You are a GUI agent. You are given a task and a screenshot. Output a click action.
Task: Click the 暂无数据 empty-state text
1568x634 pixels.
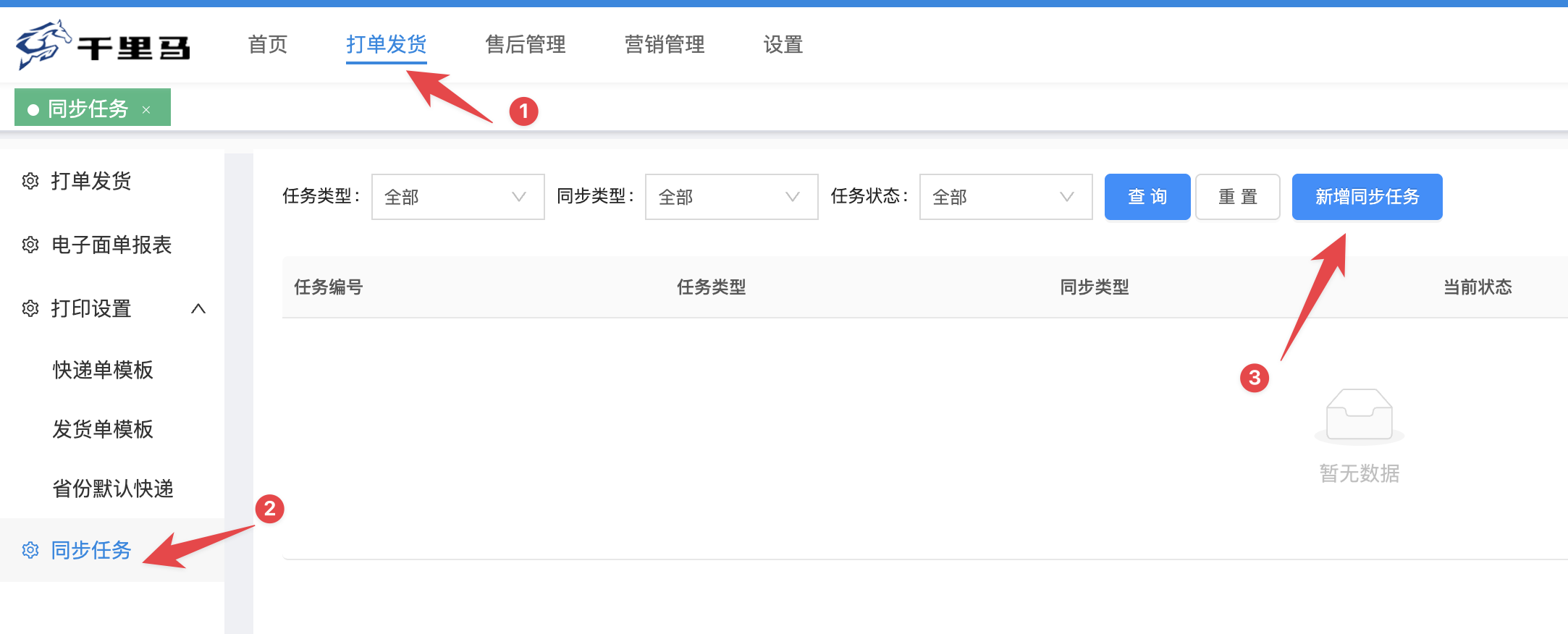(x=1360, y=473)
